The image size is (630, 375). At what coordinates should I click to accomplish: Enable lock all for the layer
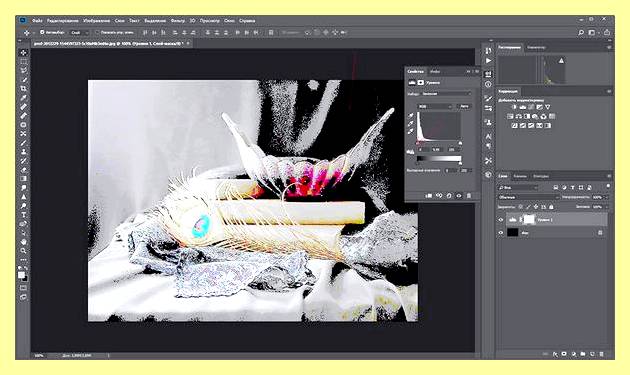[x=551, y=207]
